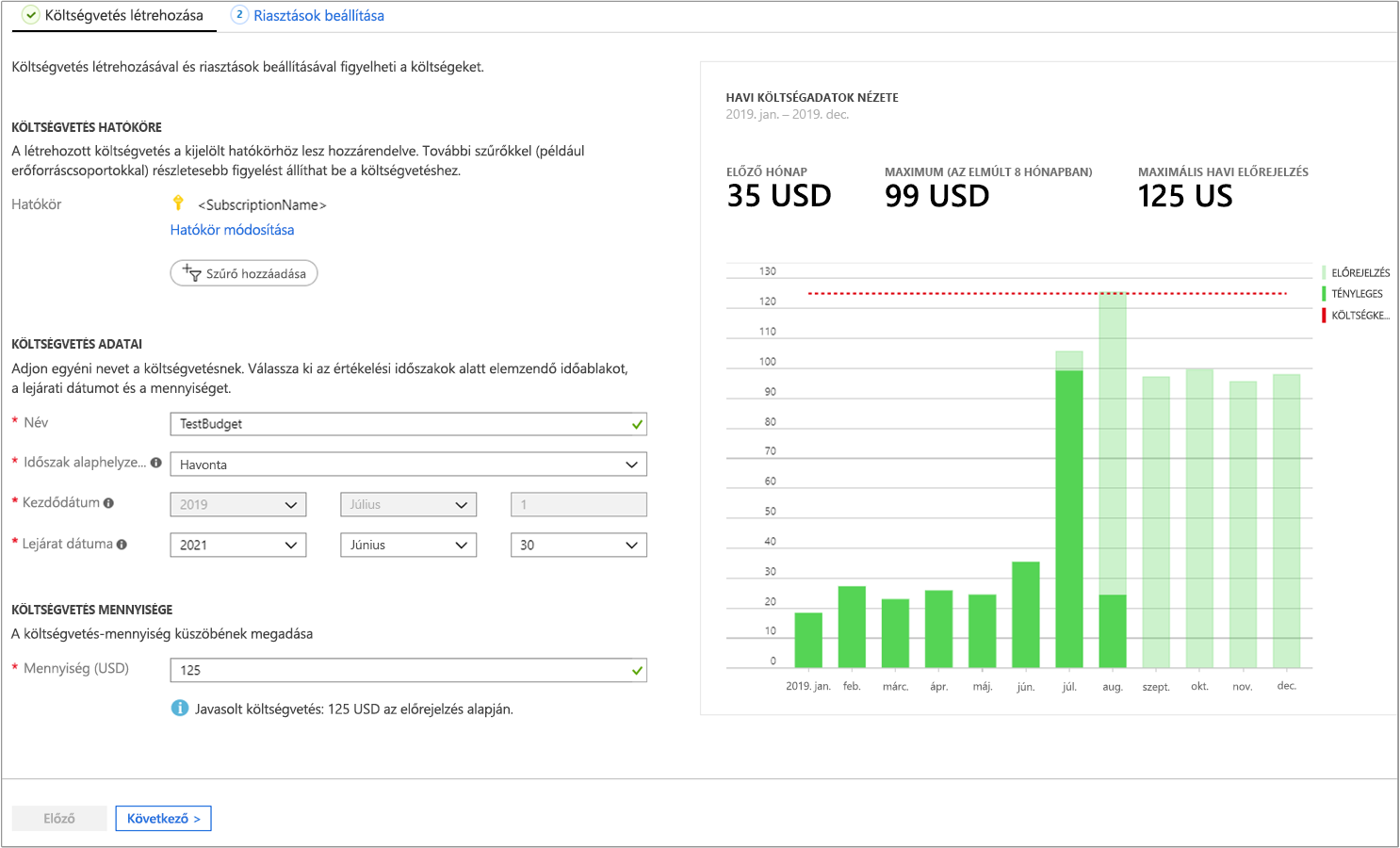Click the October forecast bar
Image resolution: width=1400 pixels, height=848 pixels.
1199,518
